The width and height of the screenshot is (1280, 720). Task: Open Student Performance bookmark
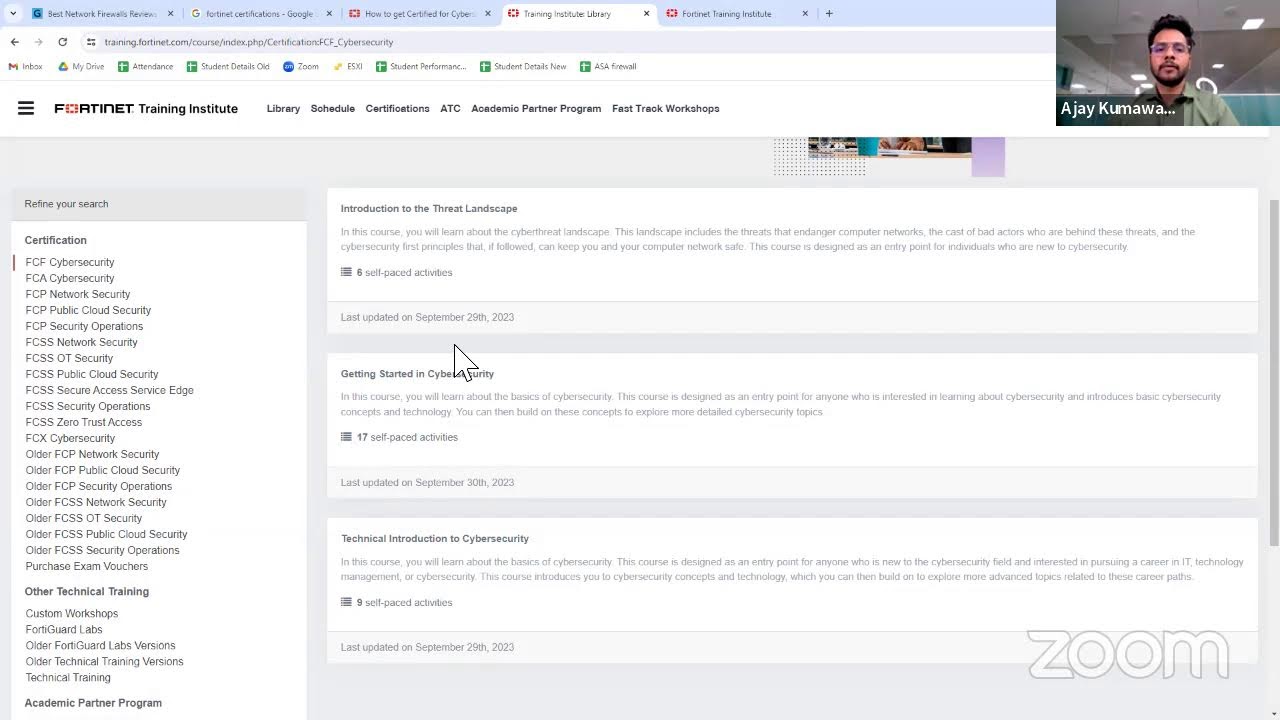point(421,66)
